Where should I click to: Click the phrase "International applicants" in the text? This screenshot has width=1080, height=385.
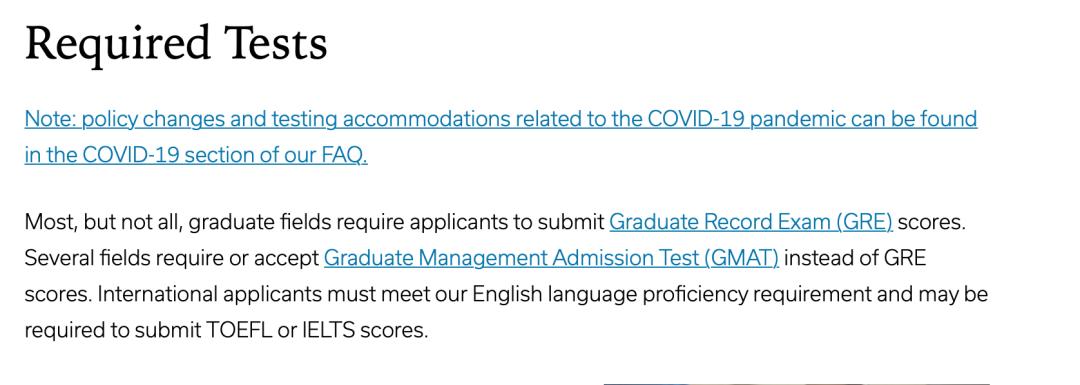click(x=209, y=294)
